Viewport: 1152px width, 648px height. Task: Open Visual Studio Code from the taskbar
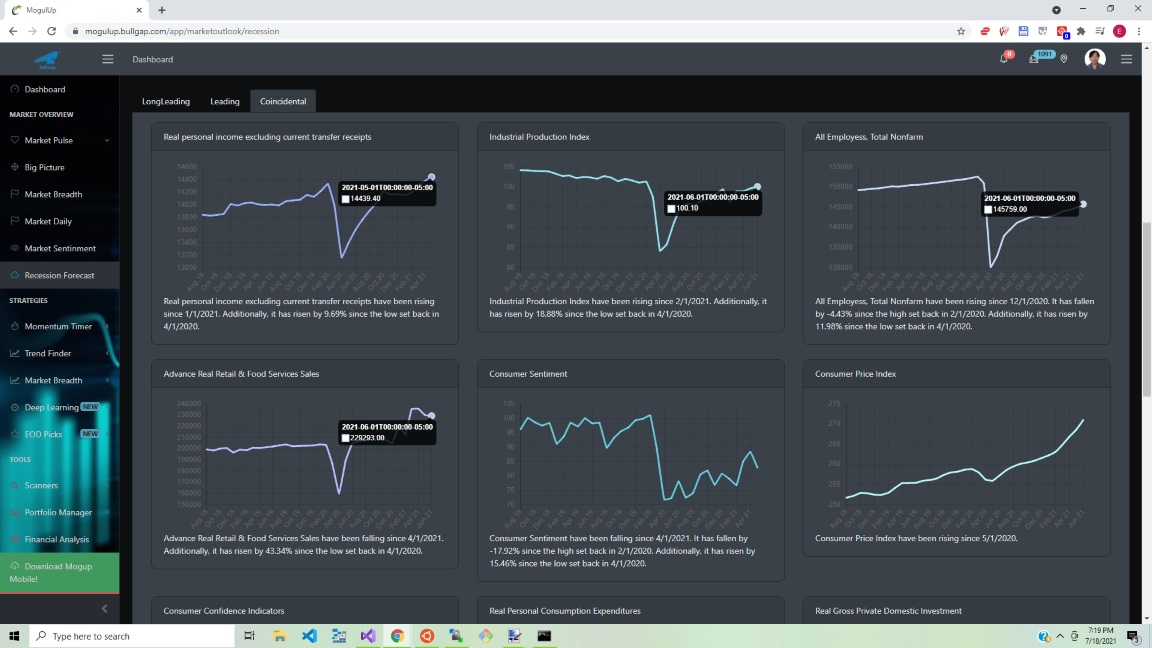click(309, 636)
